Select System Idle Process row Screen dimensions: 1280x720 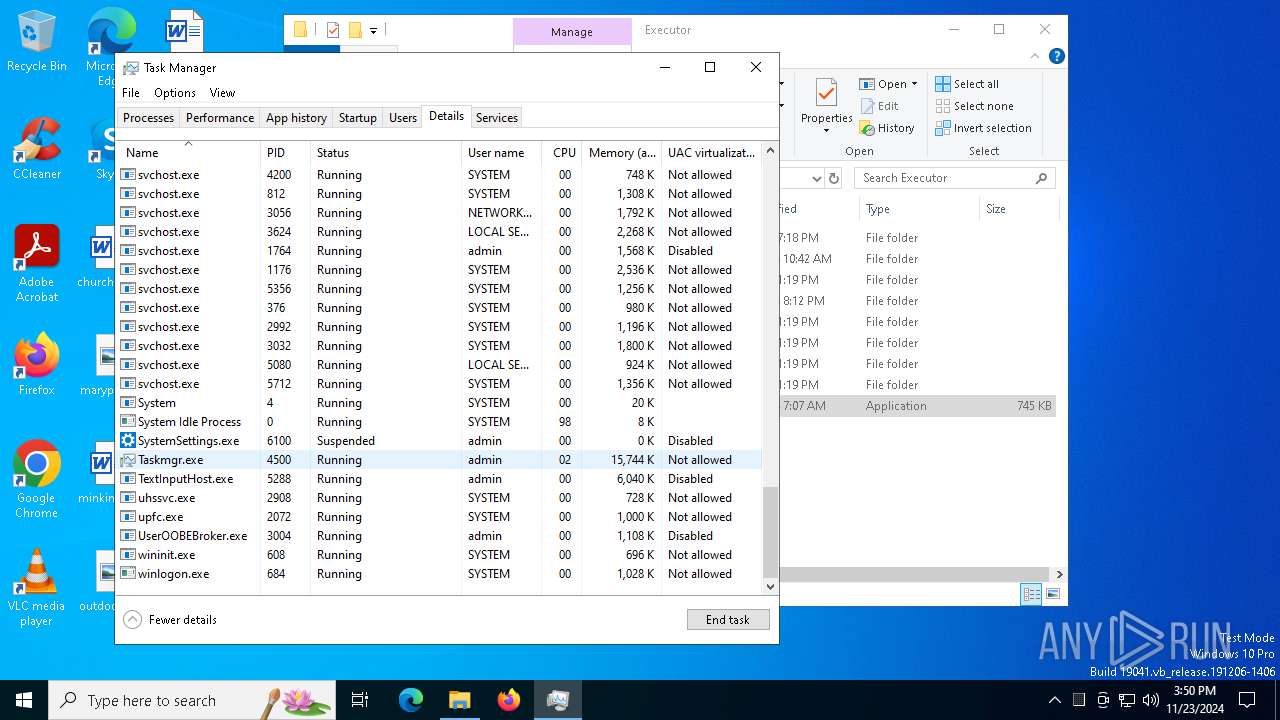point(439,422)
